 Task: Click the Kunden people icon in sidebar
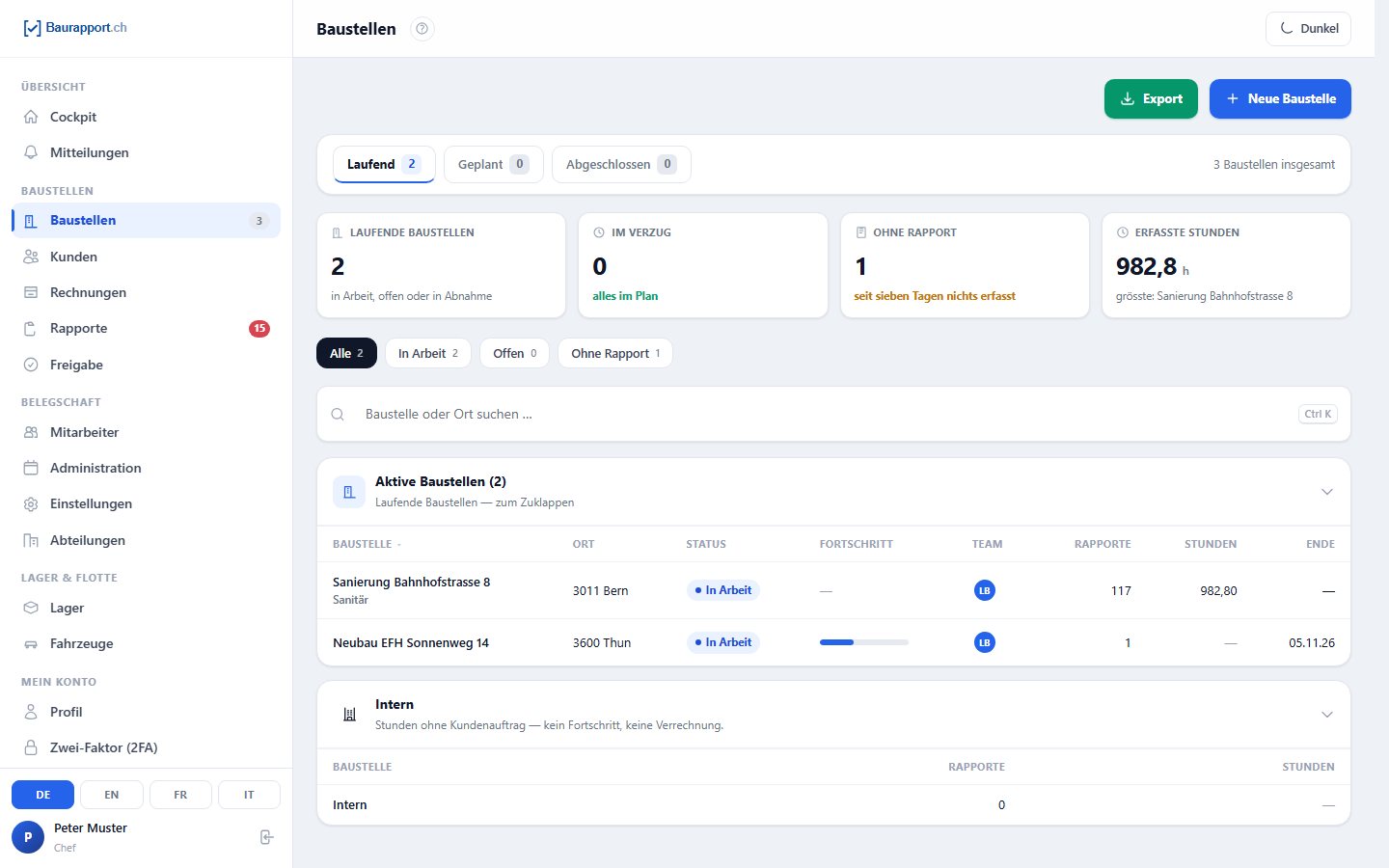pyautogui.click(x=31, y=257)
